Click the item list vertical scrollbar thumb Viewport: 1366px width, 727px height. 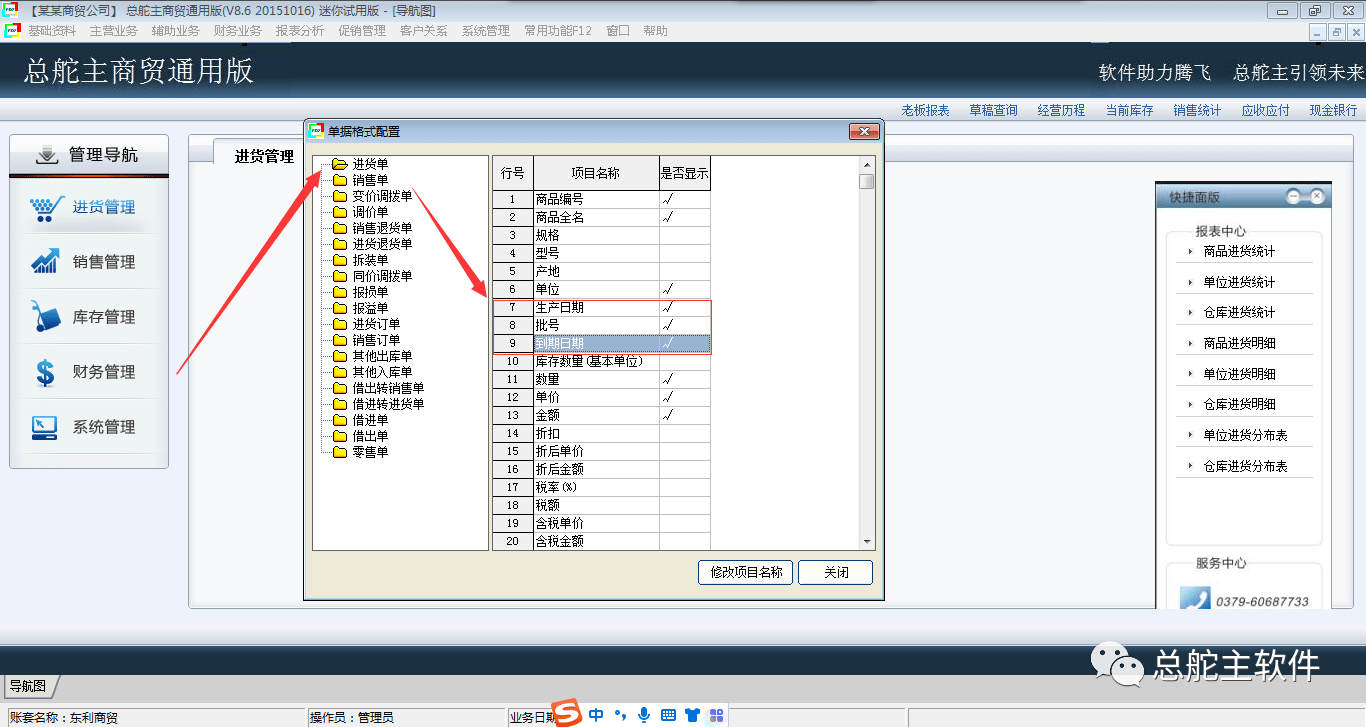(867, 181)
